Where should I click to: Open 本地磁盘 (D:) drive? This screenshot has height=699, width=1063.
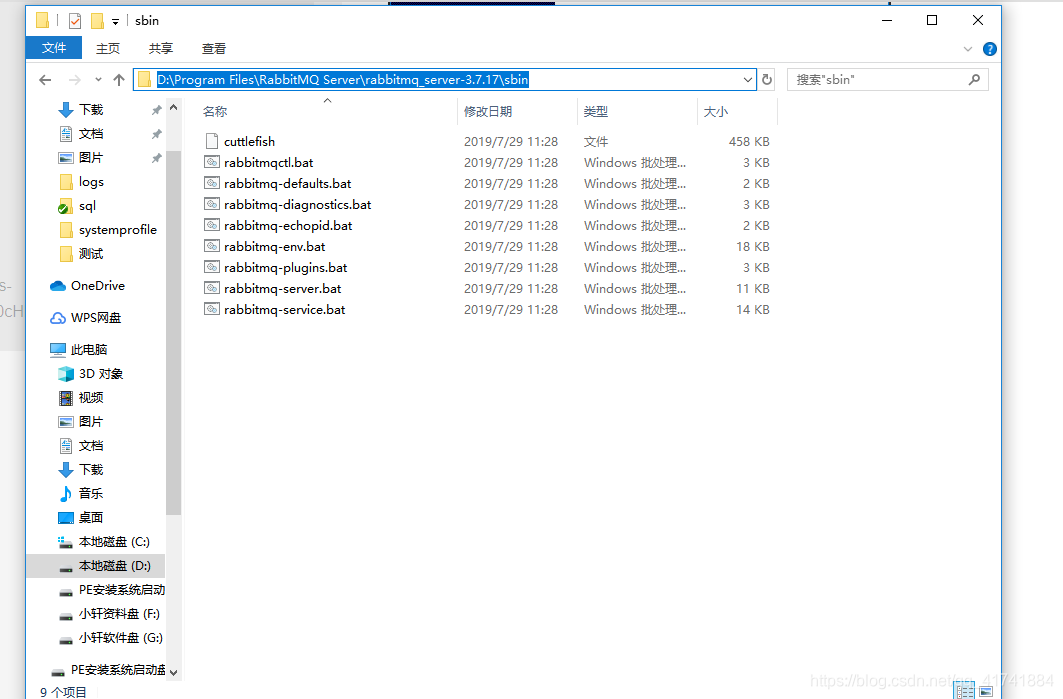[x=114, y=566]
